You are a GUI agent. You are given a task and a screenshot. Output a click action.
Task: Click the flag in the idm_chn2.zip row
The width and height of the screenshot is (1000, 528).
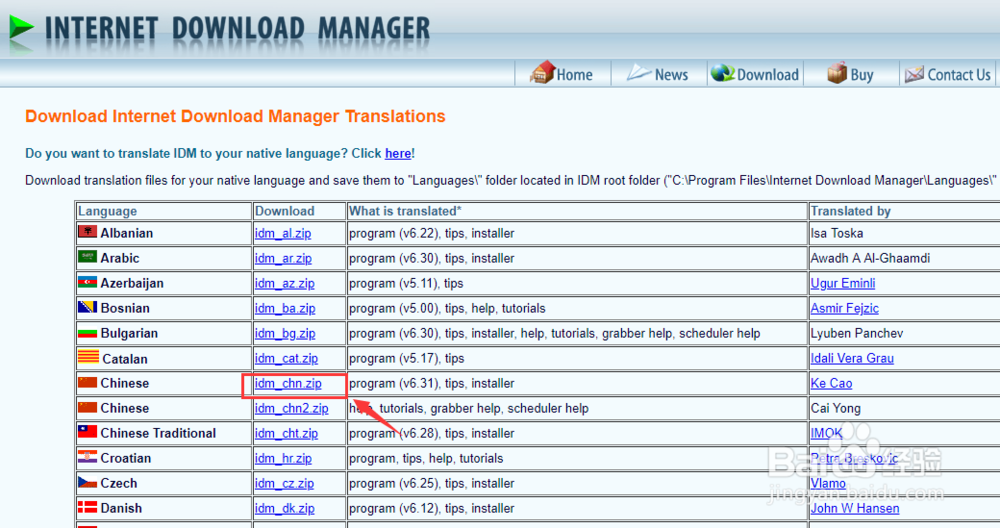(x=87, y=407)
